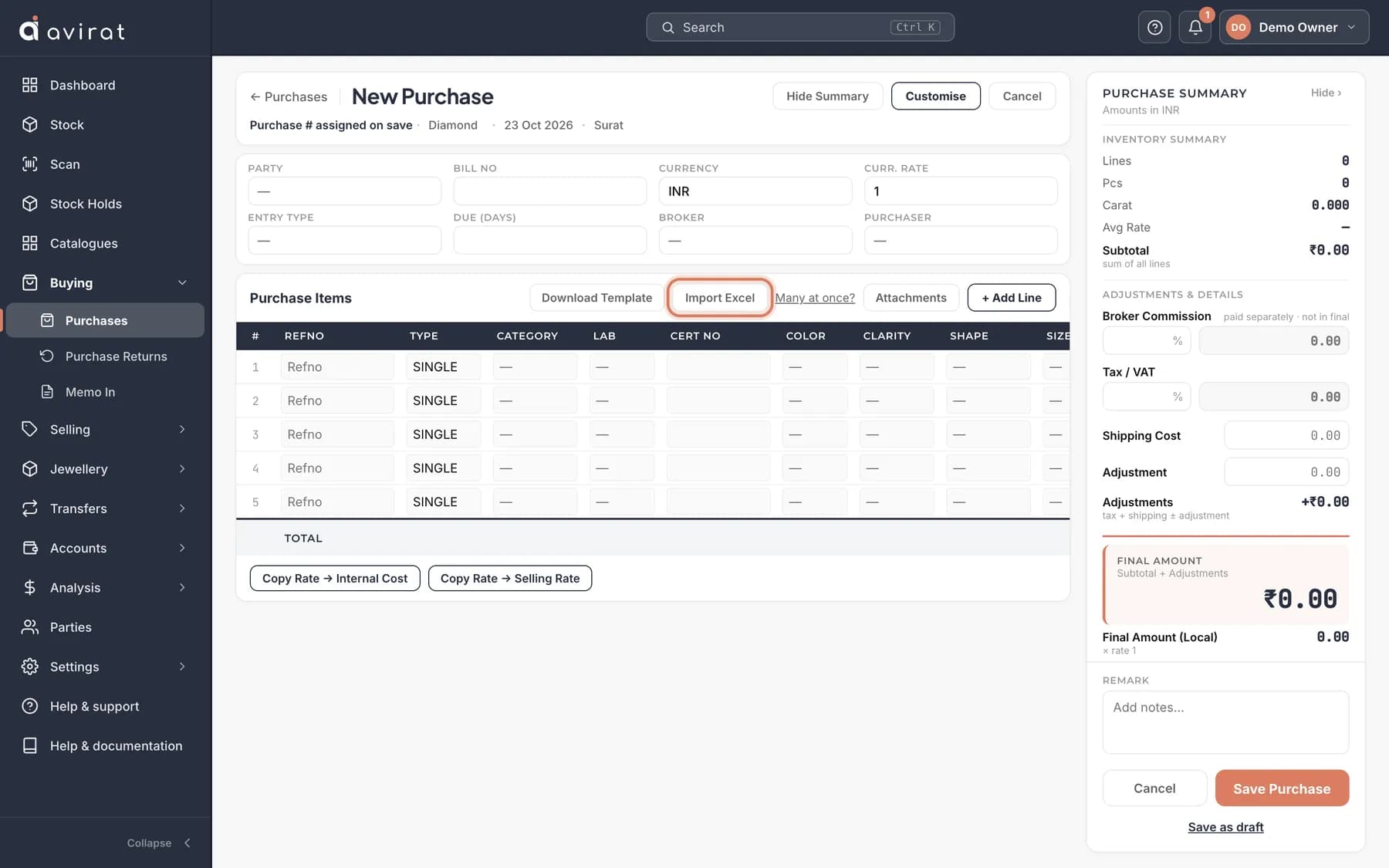Select the Save as draft link
Image resolution: width=1389 pixels, height=868 pixels.
[1225, 826]
